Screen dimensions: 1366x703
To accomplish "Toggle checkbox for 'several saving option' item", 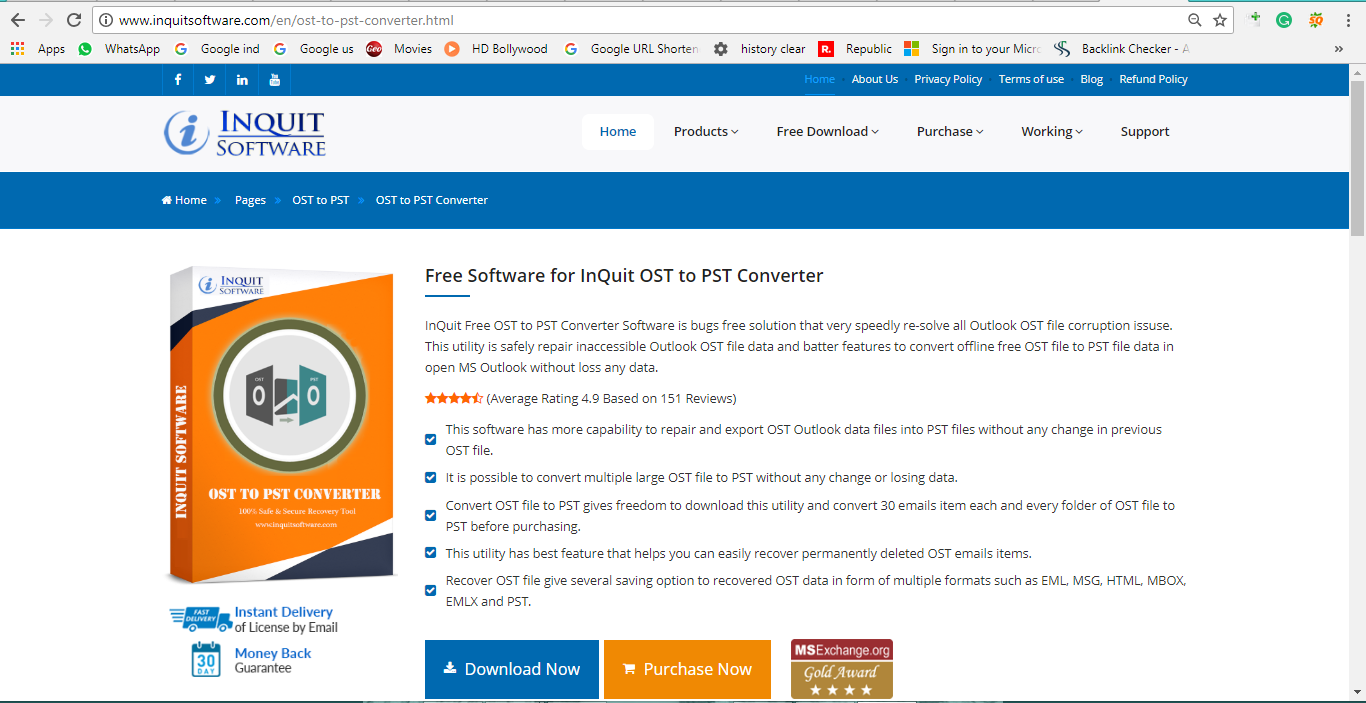I will click(x=431, y=591).
